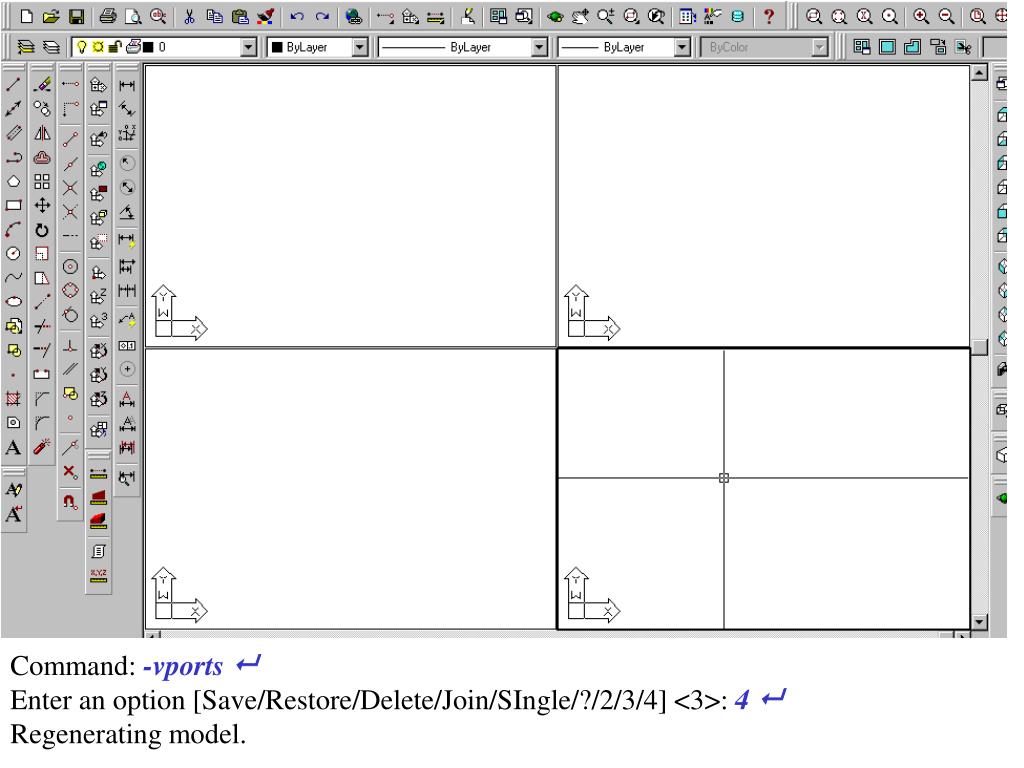Click the UCS icon in bottom-right viewport
This screenshot has width=1024, height=768.
592,594
